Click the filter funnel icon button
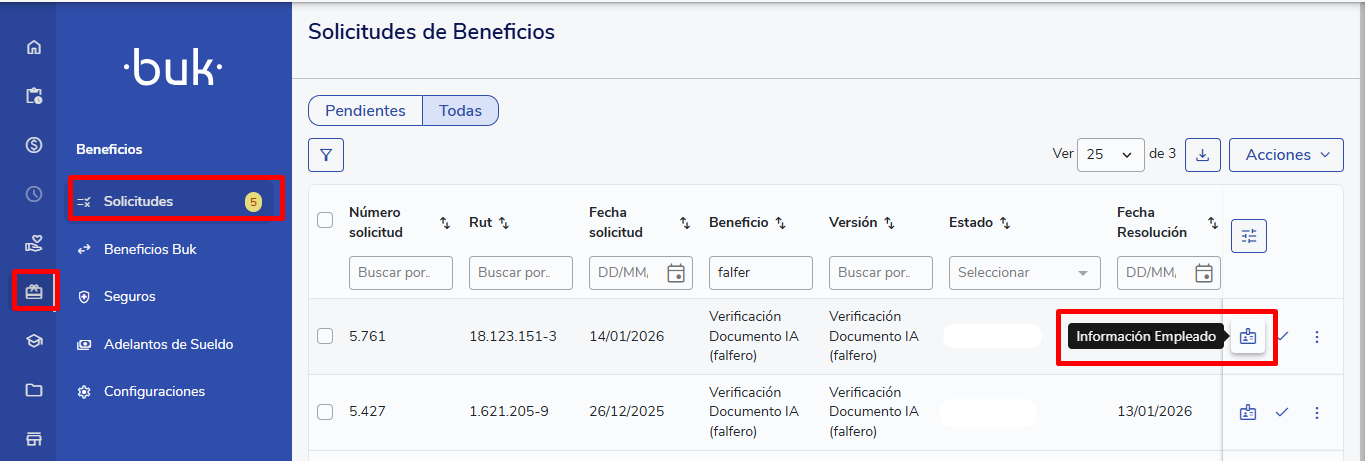This screenshot has height=461, width=1365. pos(326,155)
